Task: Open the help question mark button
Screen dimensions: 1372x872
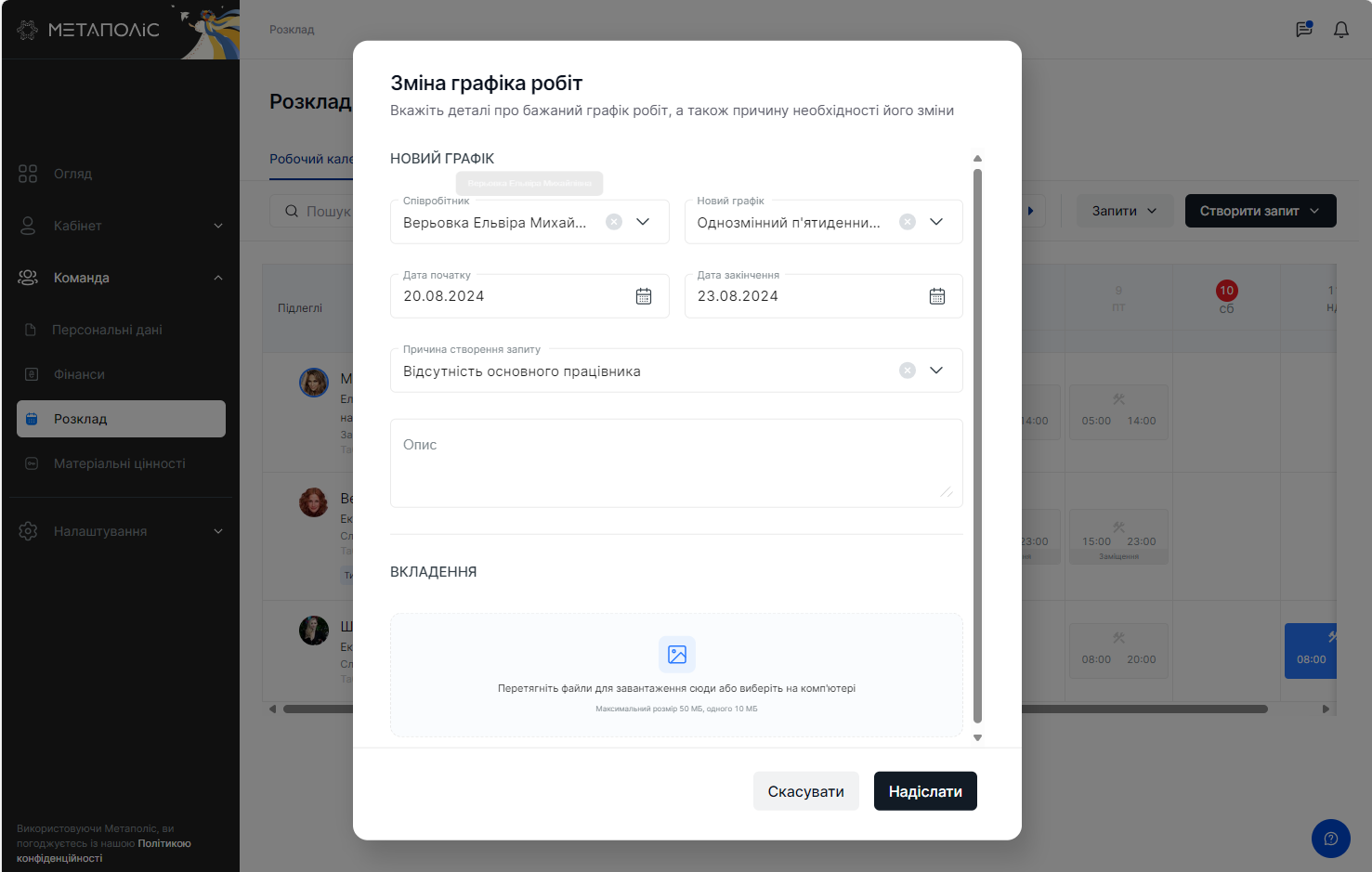Action: point(1331,839)
